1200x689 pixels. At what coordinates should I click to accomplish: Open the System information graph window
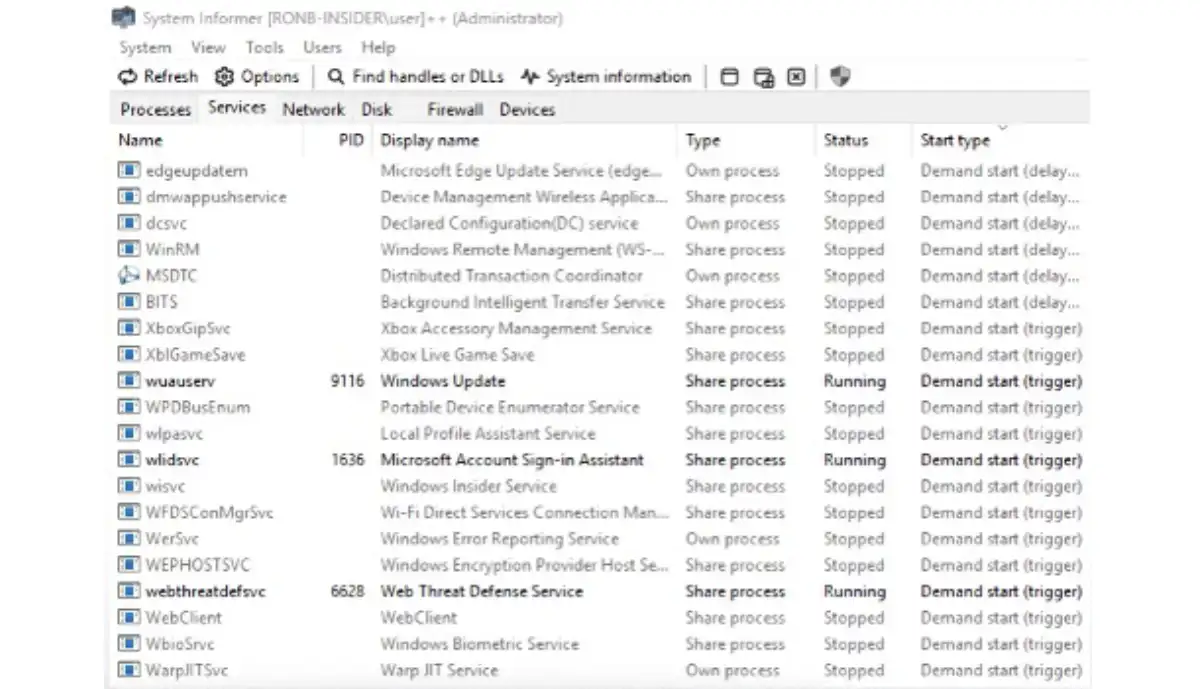[x=606, y=77]
